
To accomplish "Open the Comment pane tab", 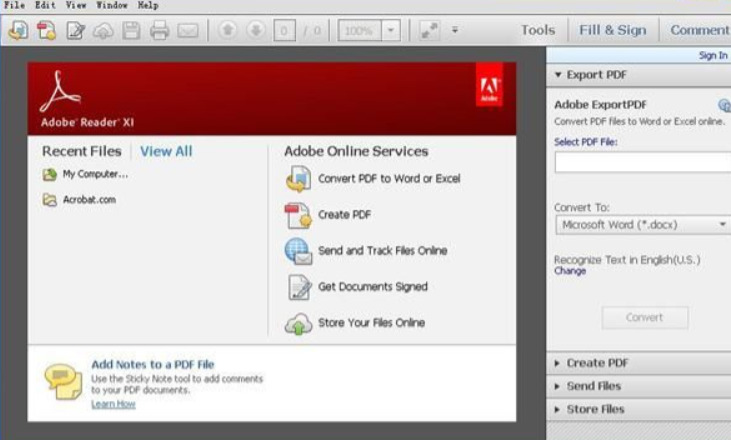I will coord(700,30).
